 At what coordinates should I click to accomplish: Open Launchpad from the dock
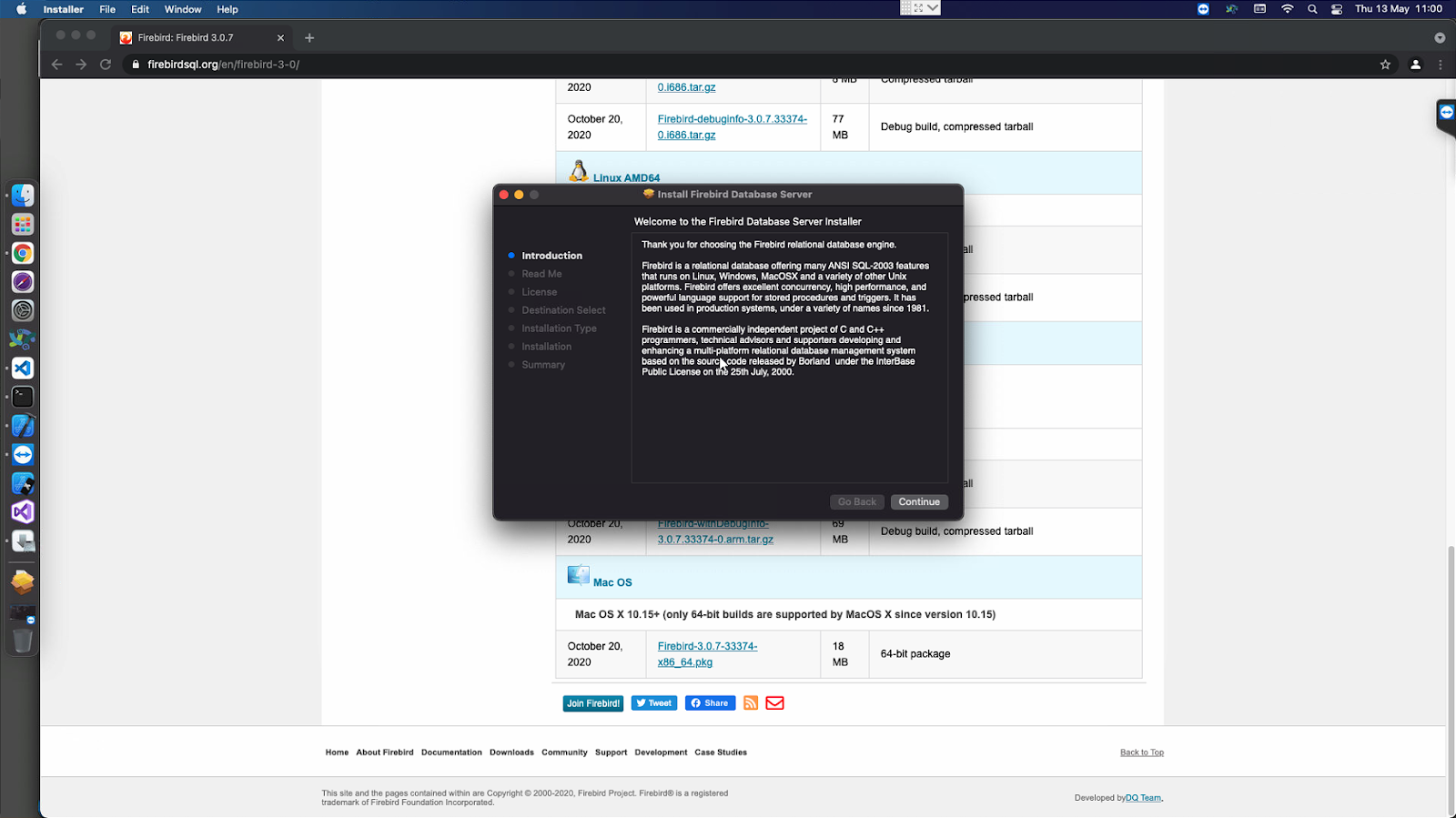click(x=23, y=224)
